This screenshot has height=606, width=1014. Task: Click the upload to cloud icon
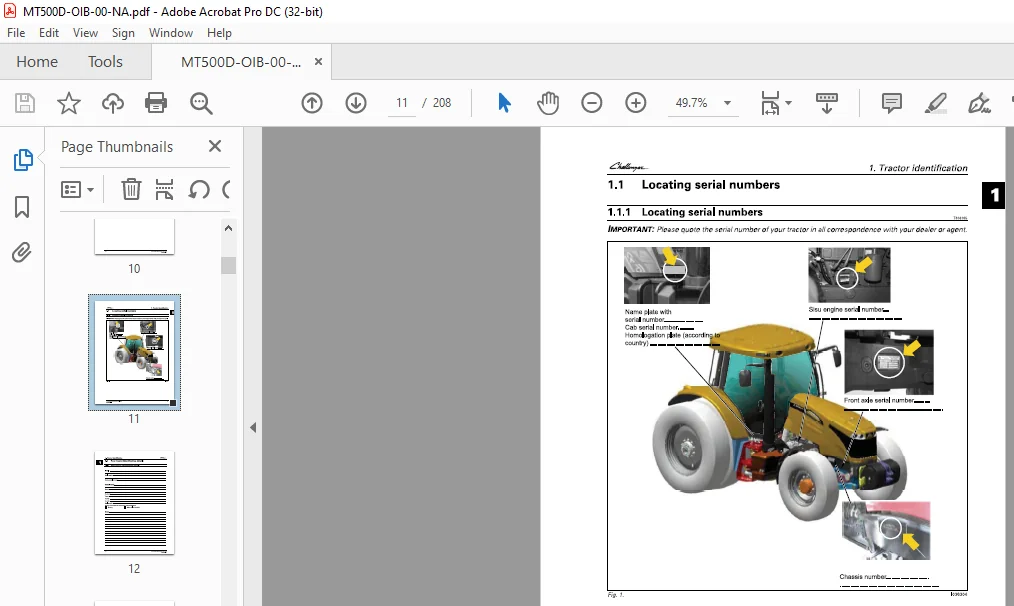(113, 103)
